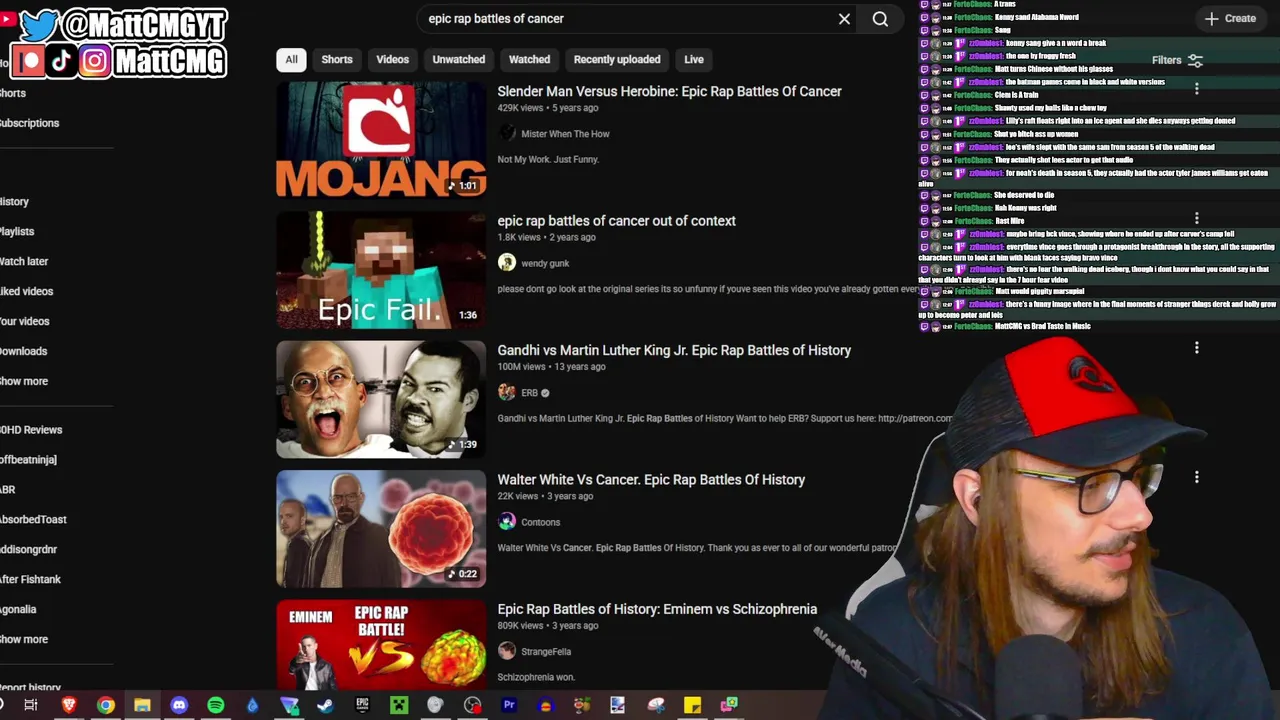
Task: Click the Eminem Epic Rap Battle thumbnail
Action: pos(381,644)
